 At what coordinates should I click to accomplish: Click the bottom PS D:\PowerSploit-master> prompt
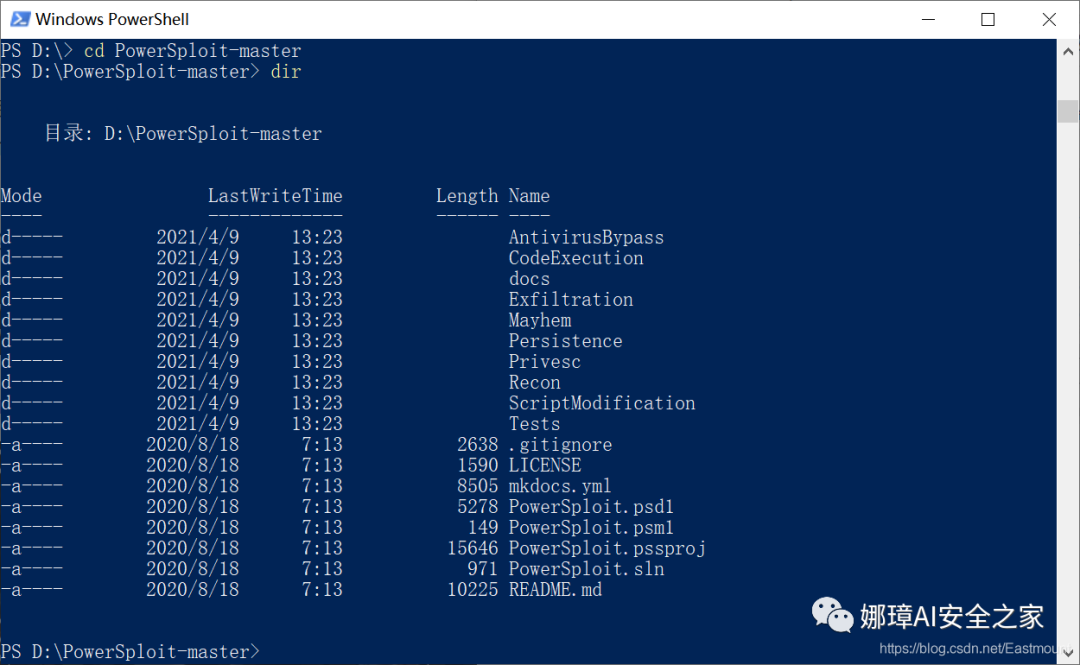click(x=130, y=651)
